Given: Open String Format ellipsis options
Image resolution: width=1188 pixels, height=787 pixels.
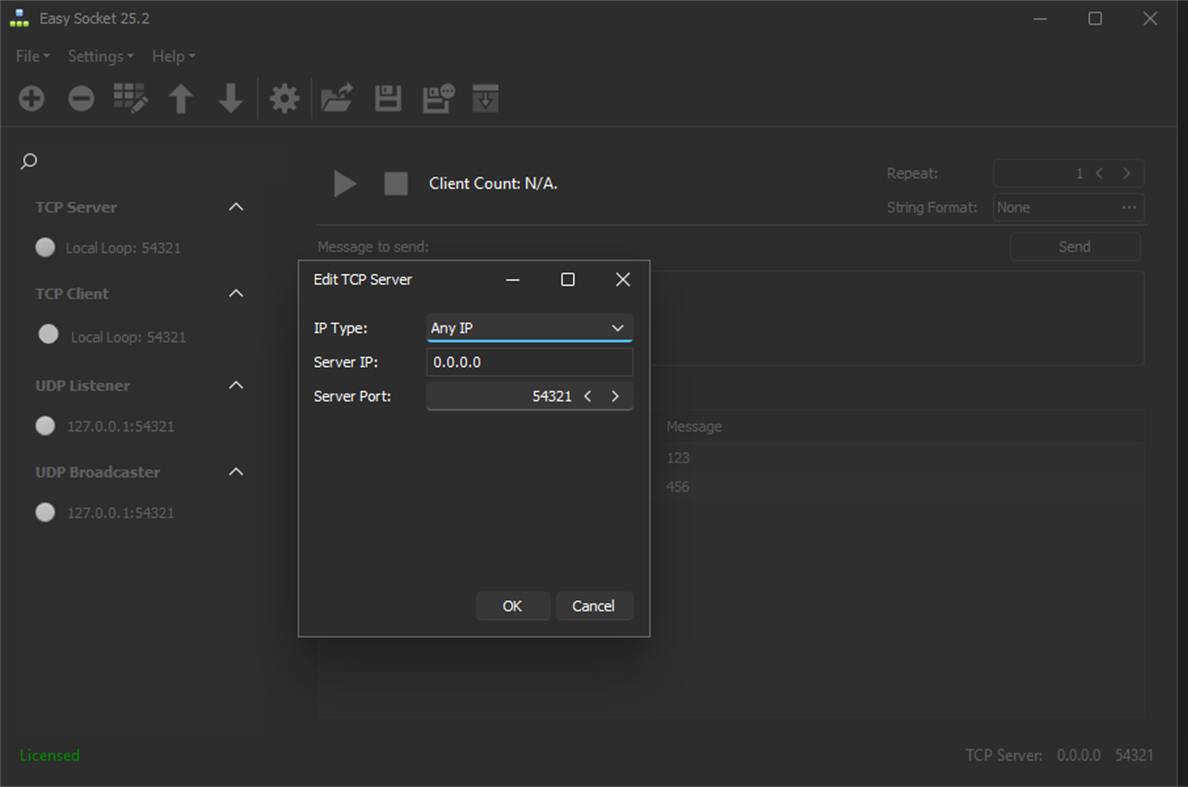Looking at the screenshot, I should coord(1129,207).
